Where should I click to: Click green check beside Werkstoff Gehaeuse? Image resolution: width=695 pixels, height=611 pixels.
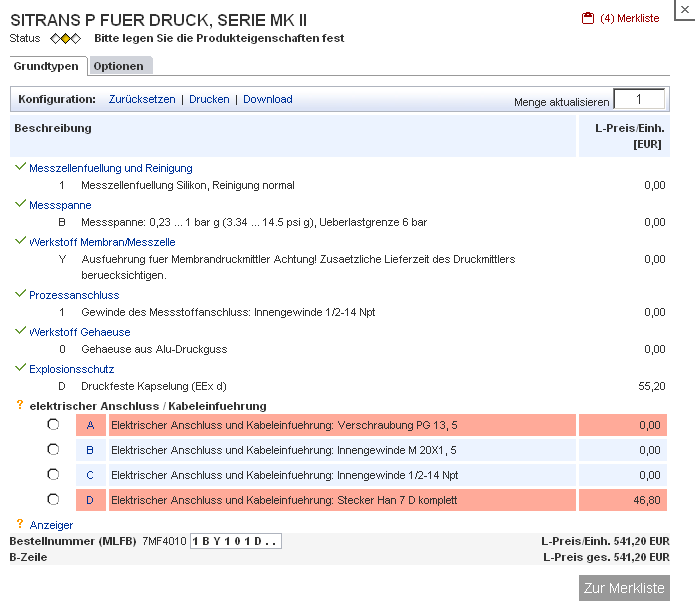point(20,331)
